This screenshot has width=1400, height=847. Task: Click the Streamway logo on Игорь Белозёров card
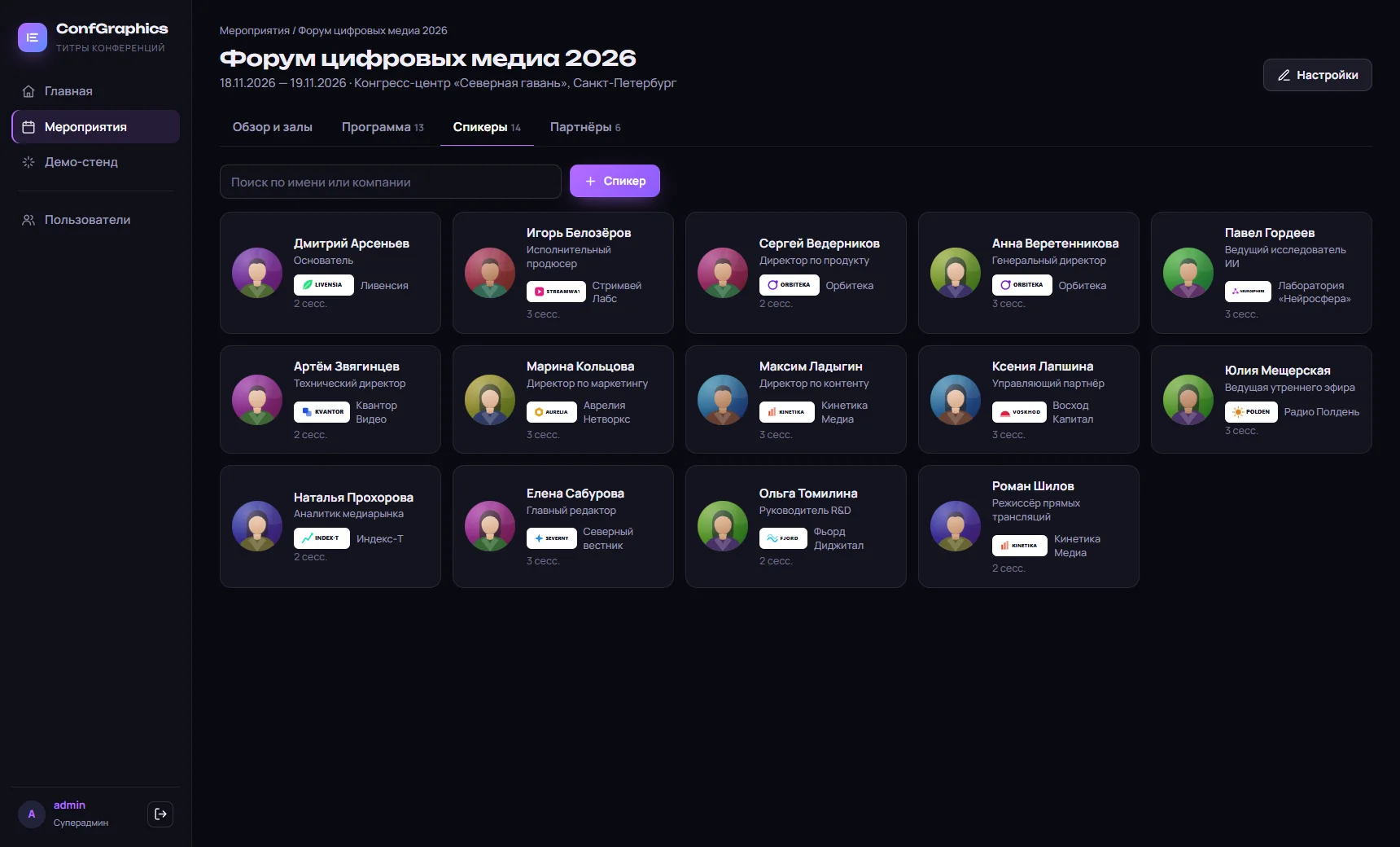click(x=556, y=292)
